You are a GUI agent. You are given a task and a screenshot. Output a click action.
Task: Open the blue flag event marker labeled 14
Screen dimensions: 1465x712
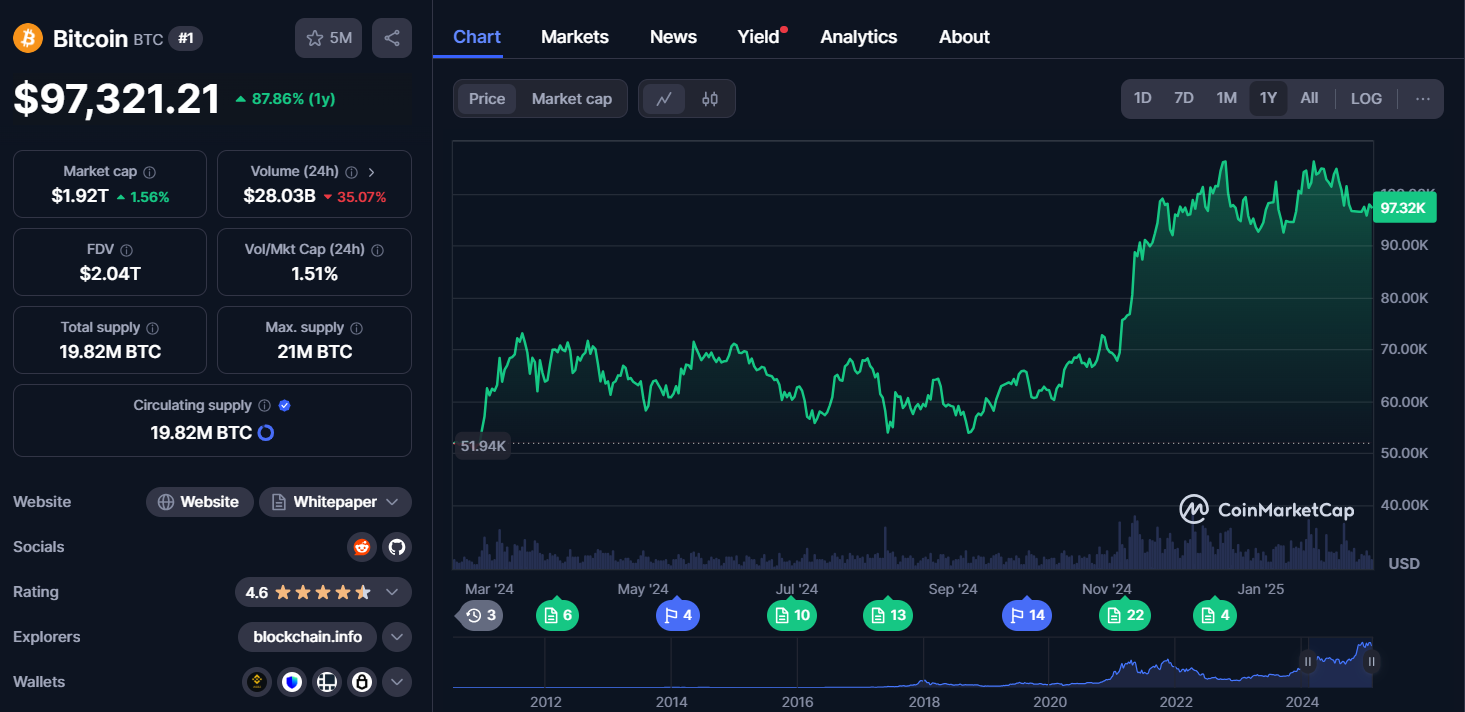click(x=1027, y=615)
